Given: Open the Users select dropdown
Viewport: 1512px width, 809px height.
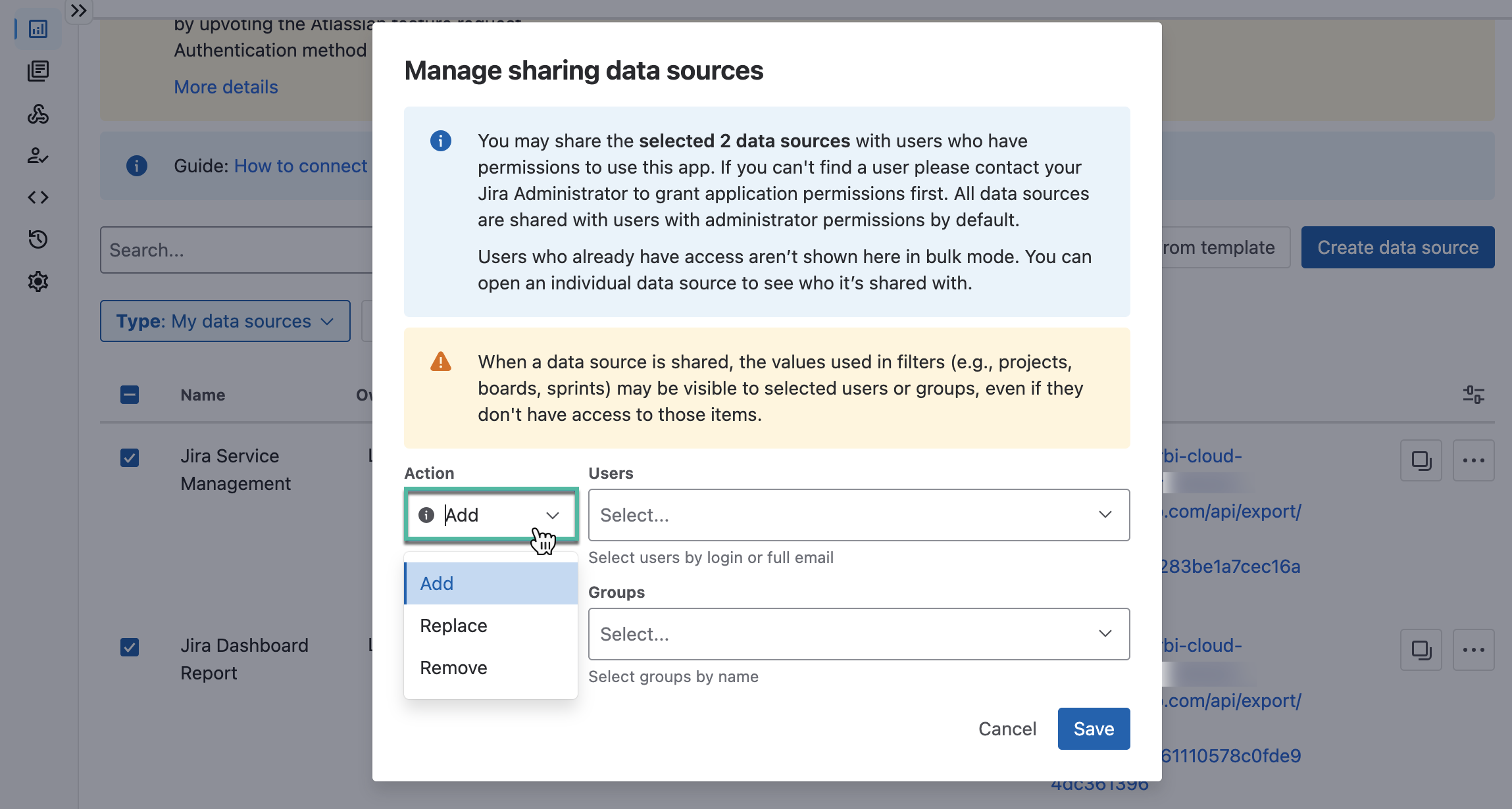Looking at the screenshot, I should click(x=859, y=515).
